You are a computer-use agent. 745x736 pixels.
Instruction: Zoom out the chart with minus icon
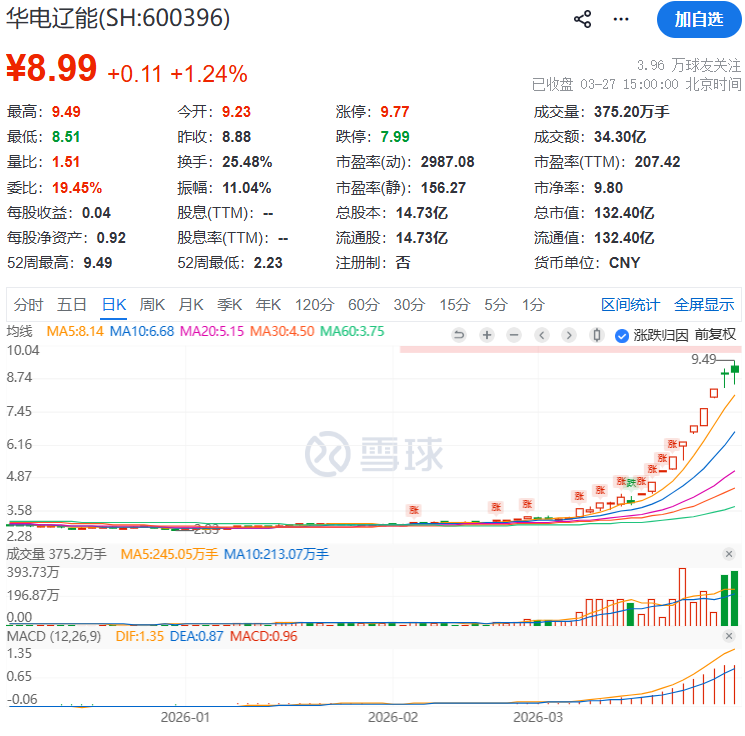514,335
